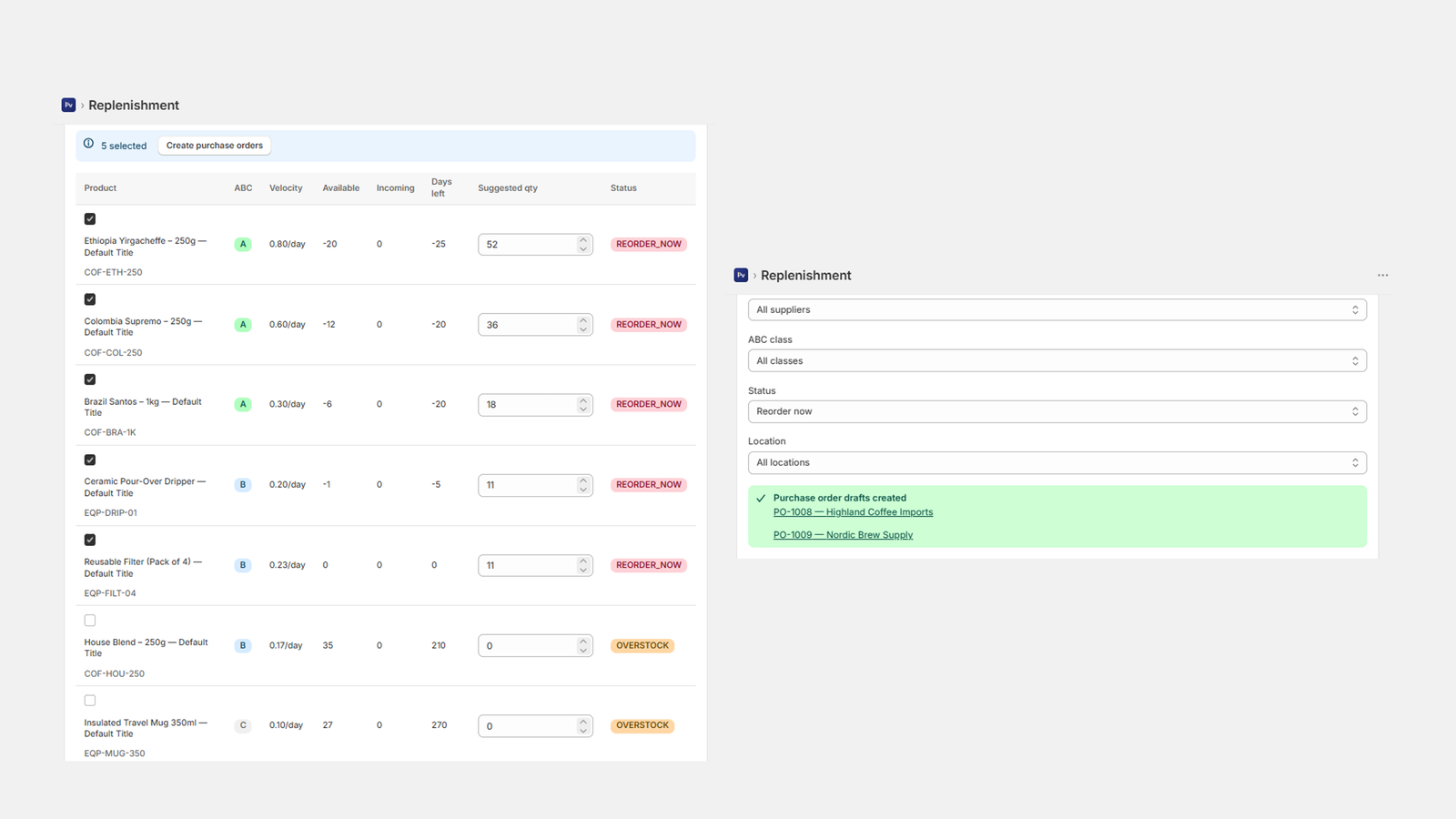The height and width of the screenshot is (819, 1456).
Task: Click Replenishment breadcrumb in left panel
Action: pyautogui.click(x=134, y=106)
